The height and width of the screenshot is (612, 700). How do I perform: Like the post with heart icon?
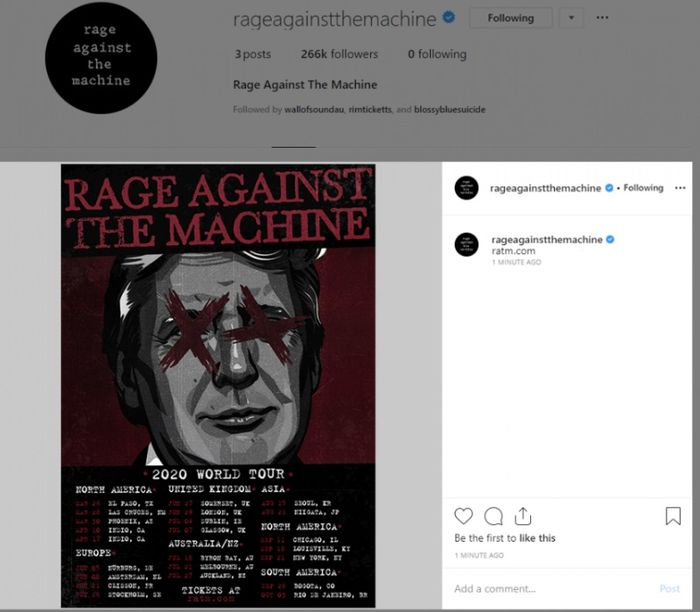(x=463, y=516)
